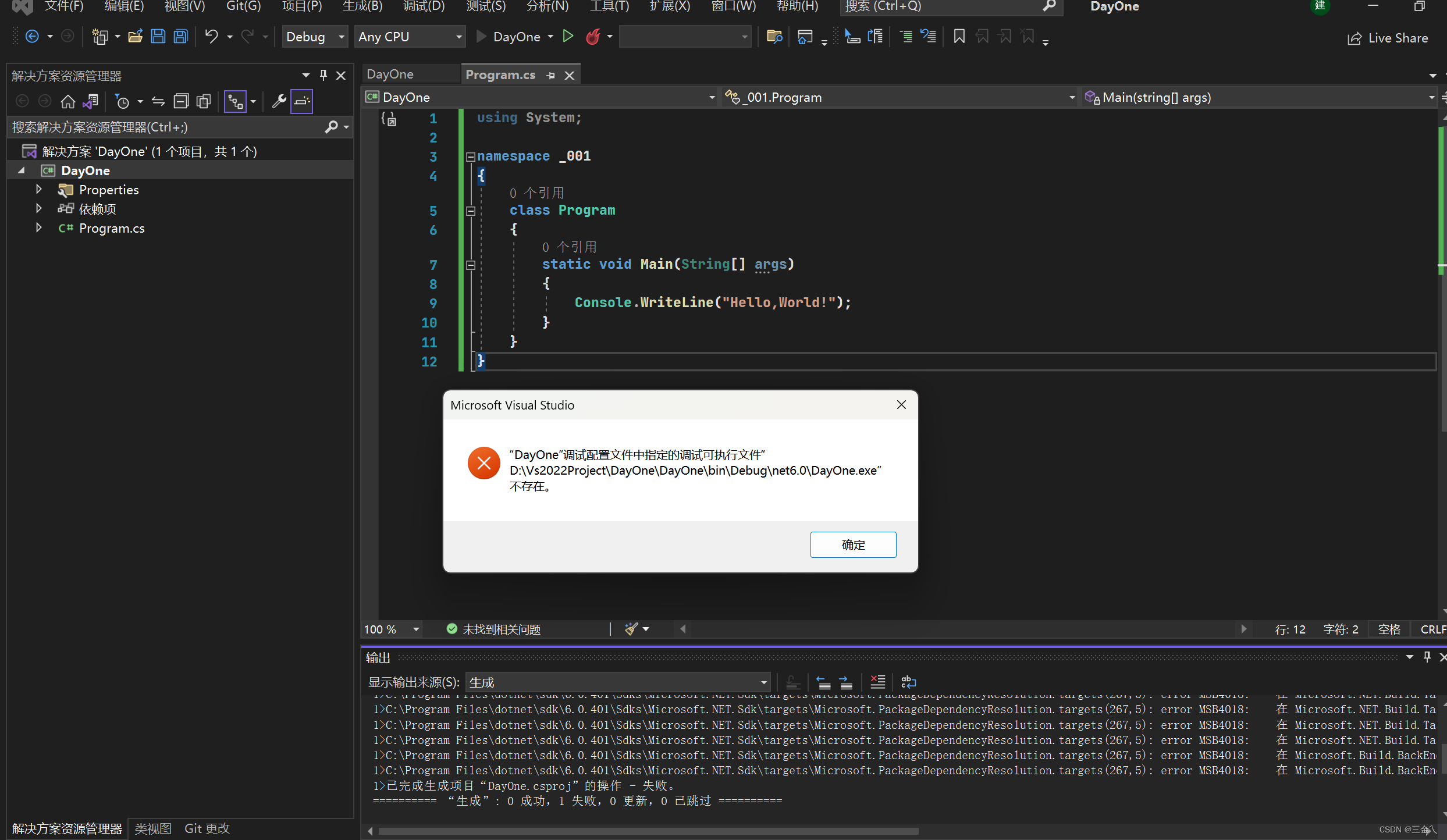Toggle the preview selected items button
Viewport: 1447px width, 840px height.
pos(301,101)
